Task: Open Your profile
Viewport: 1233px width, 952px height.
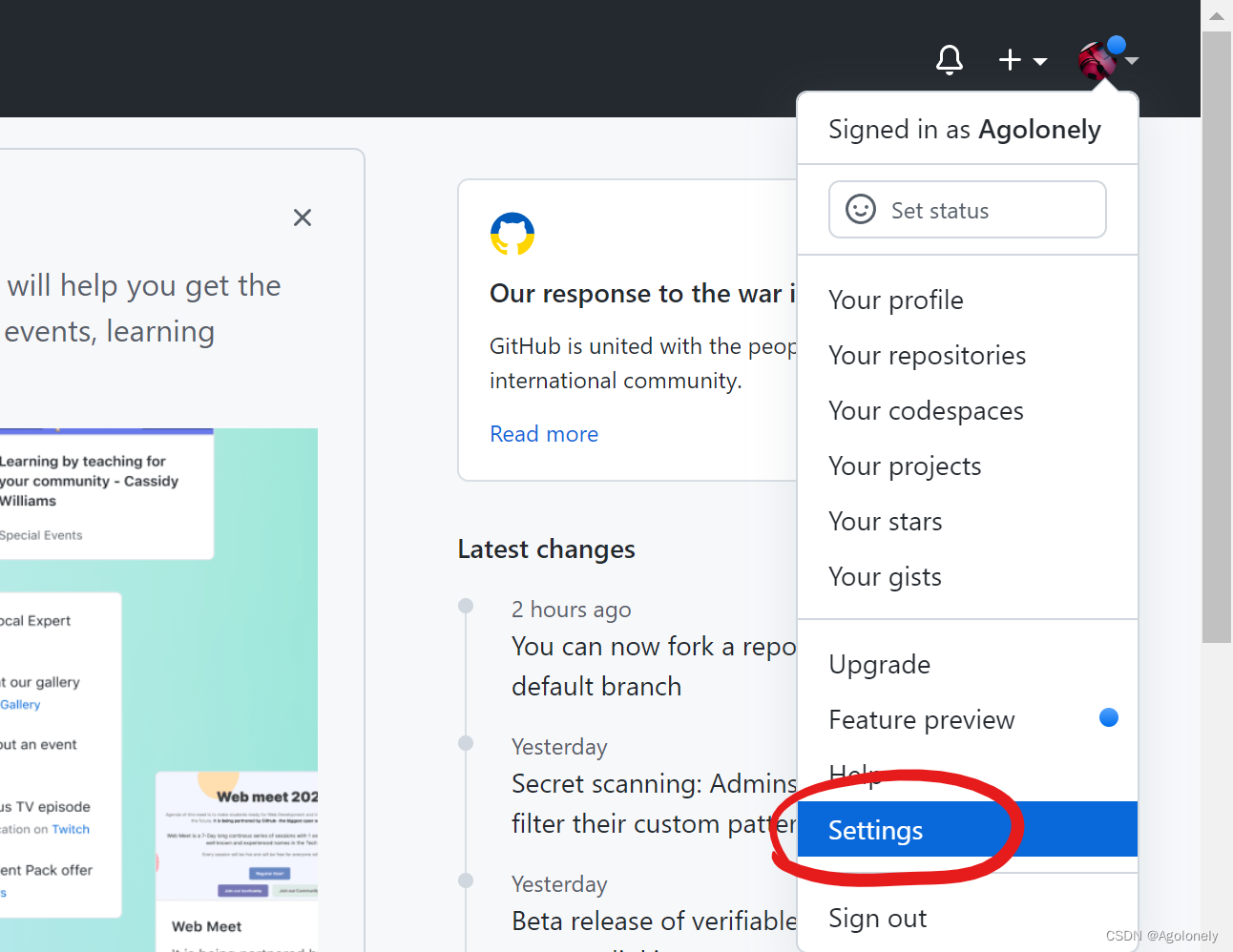Action: 968,300
